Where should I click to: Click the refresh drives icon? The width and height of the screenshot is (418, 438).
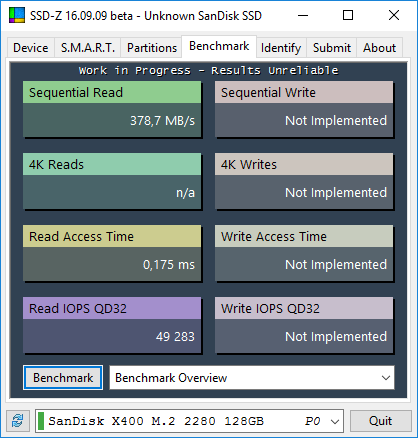tap(18, 421)
